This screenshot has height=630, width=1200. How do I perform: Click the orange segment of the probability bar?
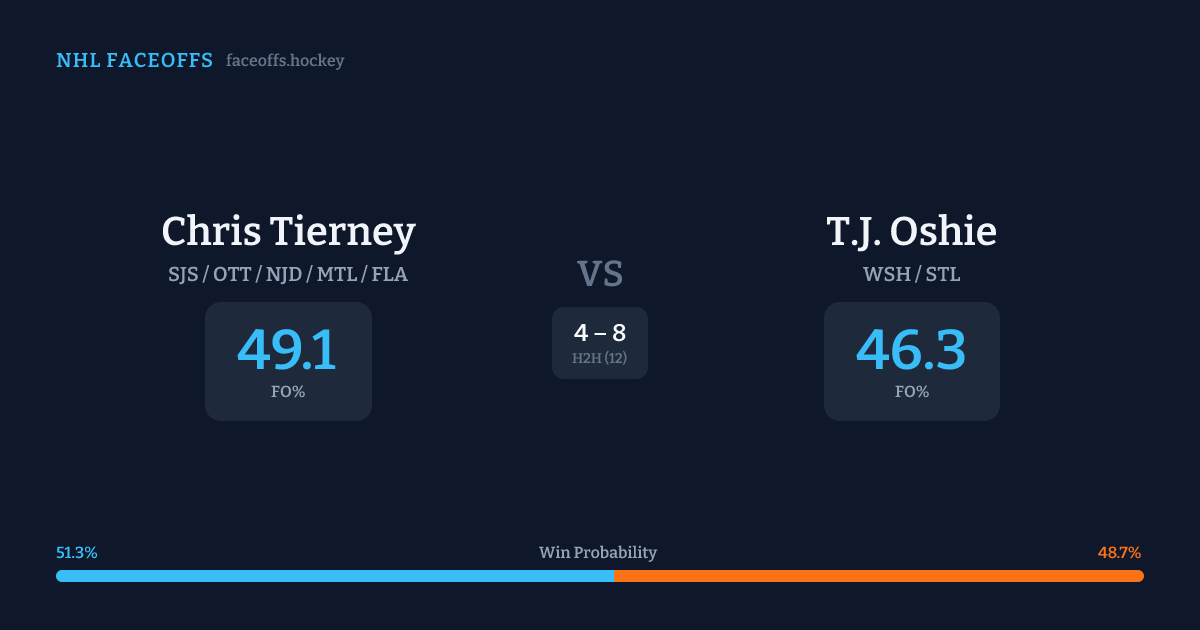click(878, 576)
